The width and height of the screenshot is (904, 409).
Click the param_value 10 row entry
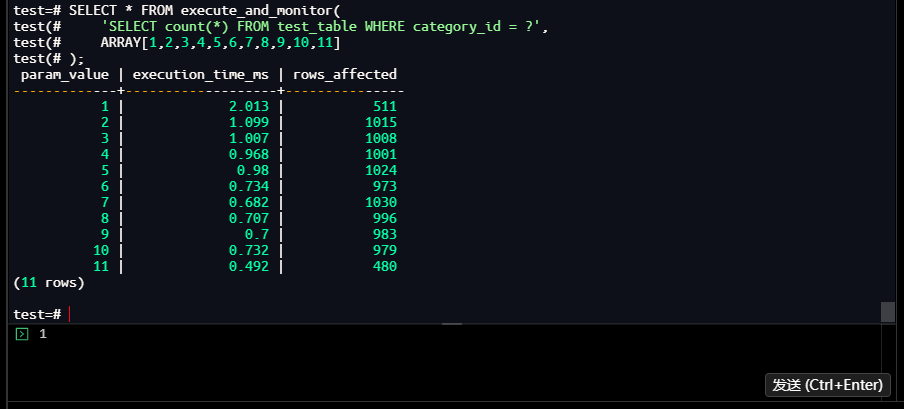[101, 250]
